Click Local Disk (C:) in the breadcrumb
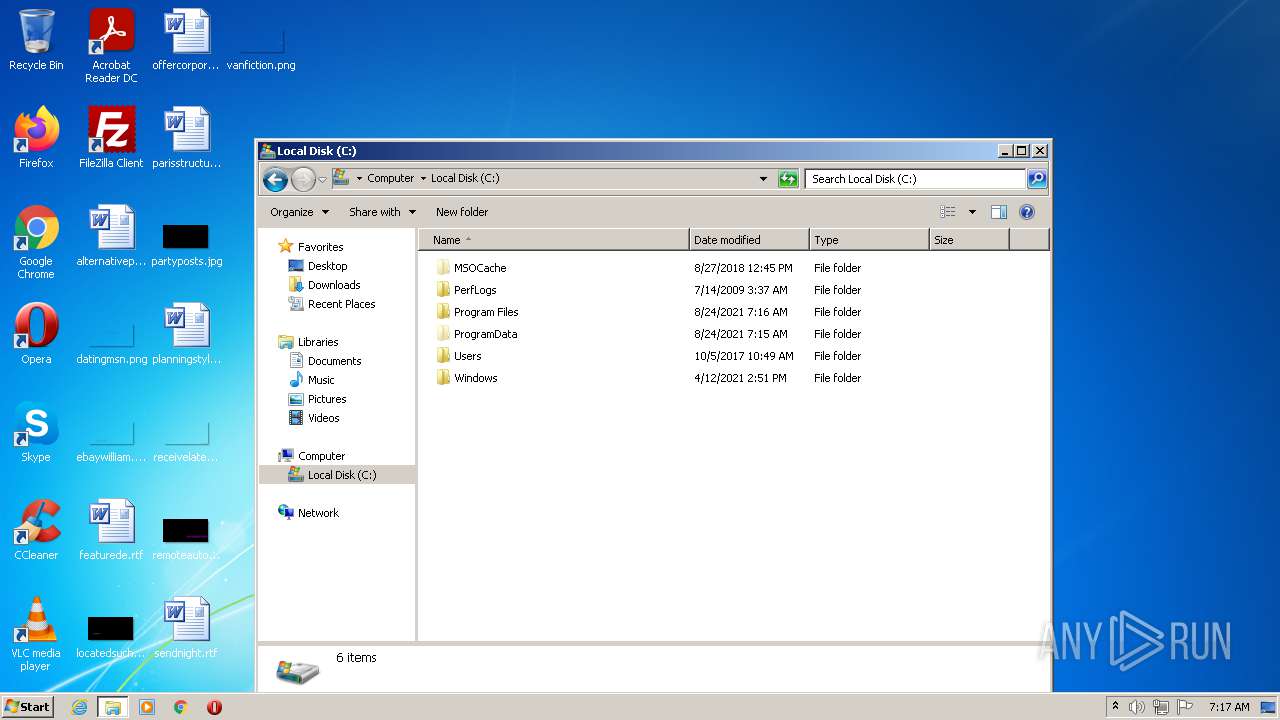 pyautogui.click(x=465, y=178)
